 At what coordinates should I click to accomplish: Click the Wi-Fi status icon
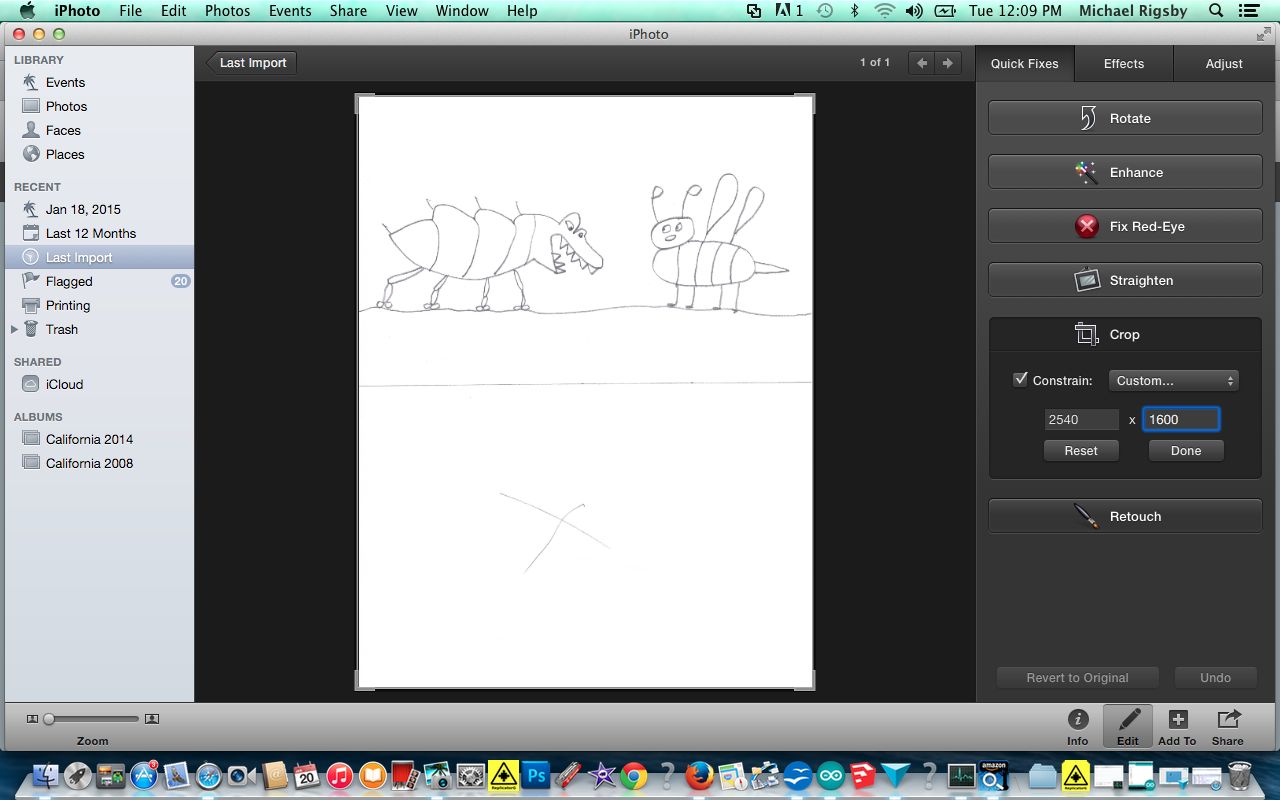(884, 11)
